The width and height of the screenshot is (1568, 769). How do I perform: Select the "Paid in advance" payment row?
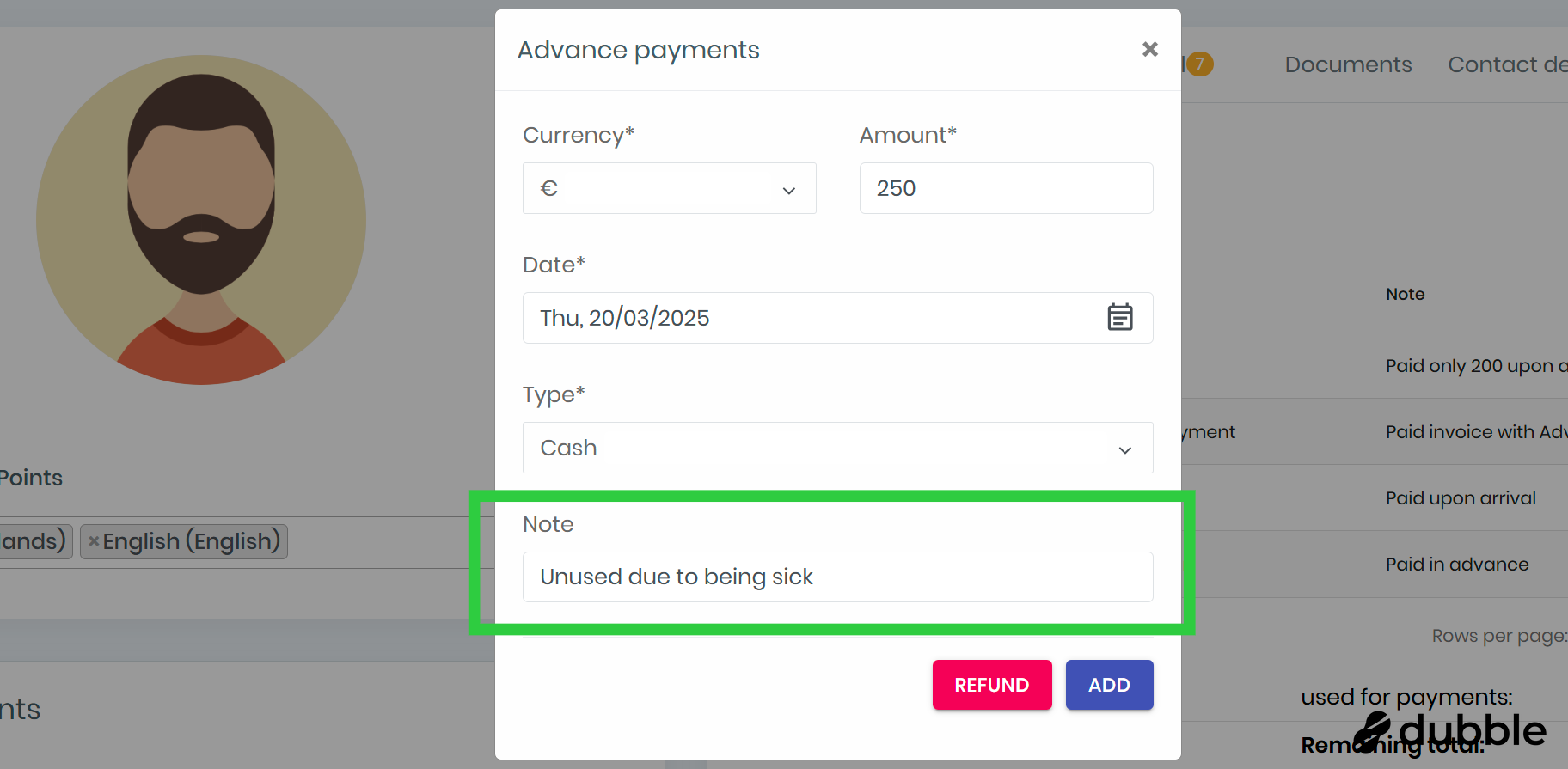(1456, 565)
